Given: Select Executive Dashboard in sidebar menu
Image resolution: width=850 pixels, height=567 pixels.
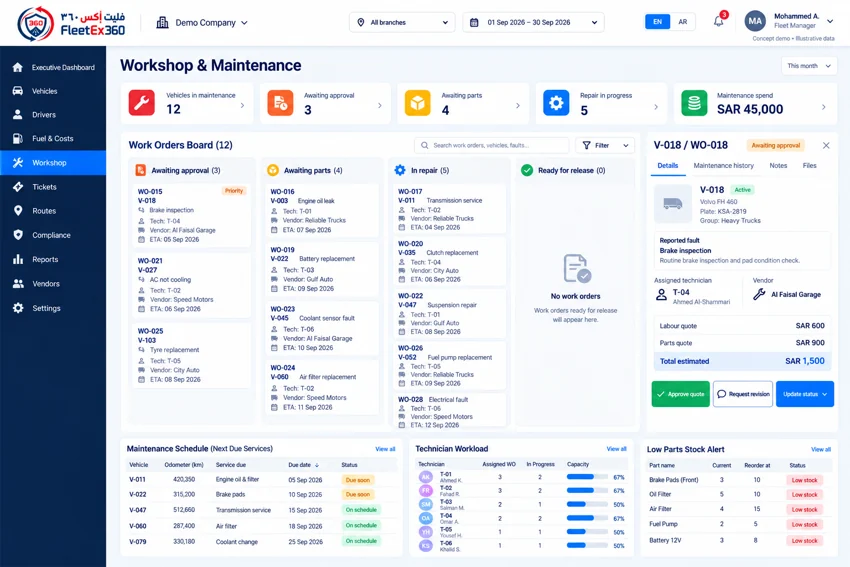Looking at the screenshot, I should (53, 67).
